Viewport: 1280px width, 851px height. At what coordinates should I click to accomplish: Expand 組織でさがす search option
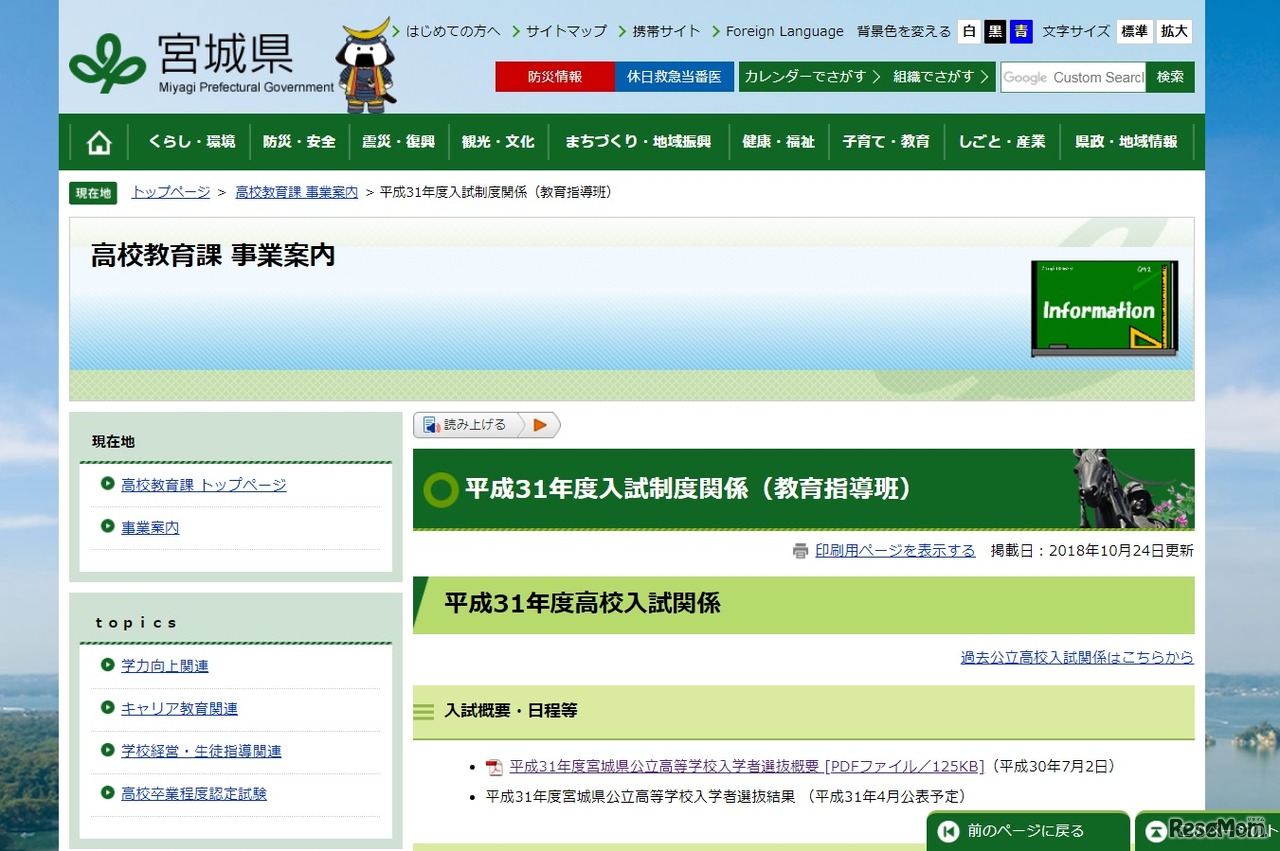coord(941,77)
